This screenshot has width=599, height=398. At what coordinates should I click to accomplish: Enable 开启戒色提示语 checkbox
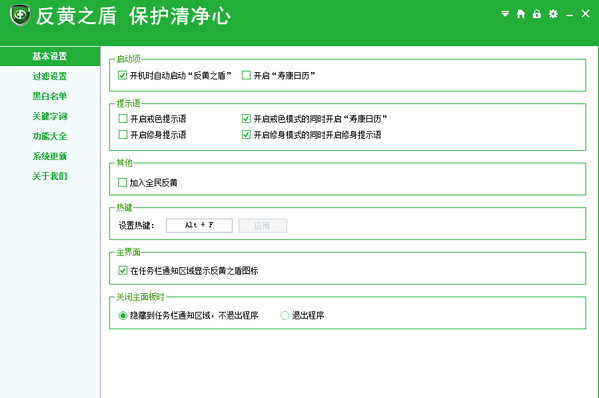click(123, 118)
